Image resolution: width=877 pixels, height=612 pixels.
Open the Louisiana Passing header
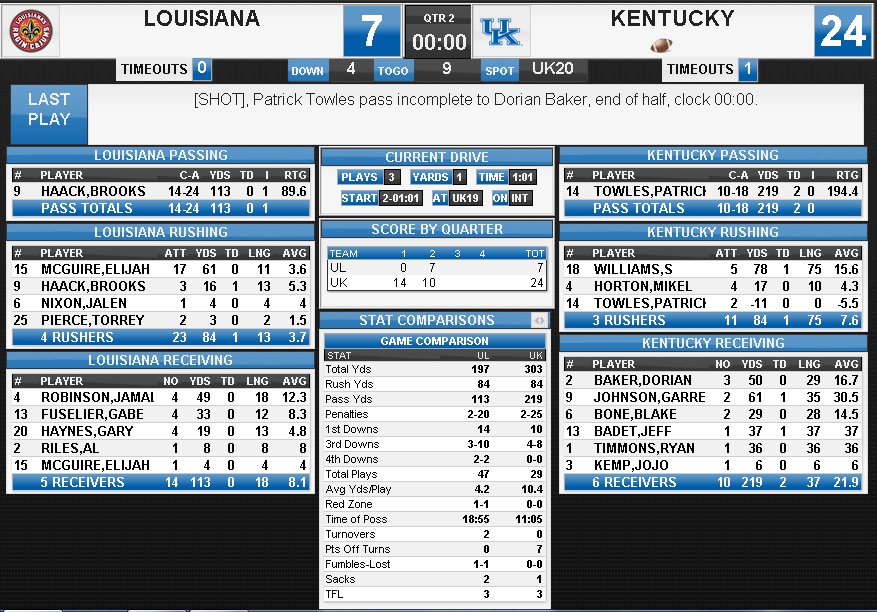point(161,156)
